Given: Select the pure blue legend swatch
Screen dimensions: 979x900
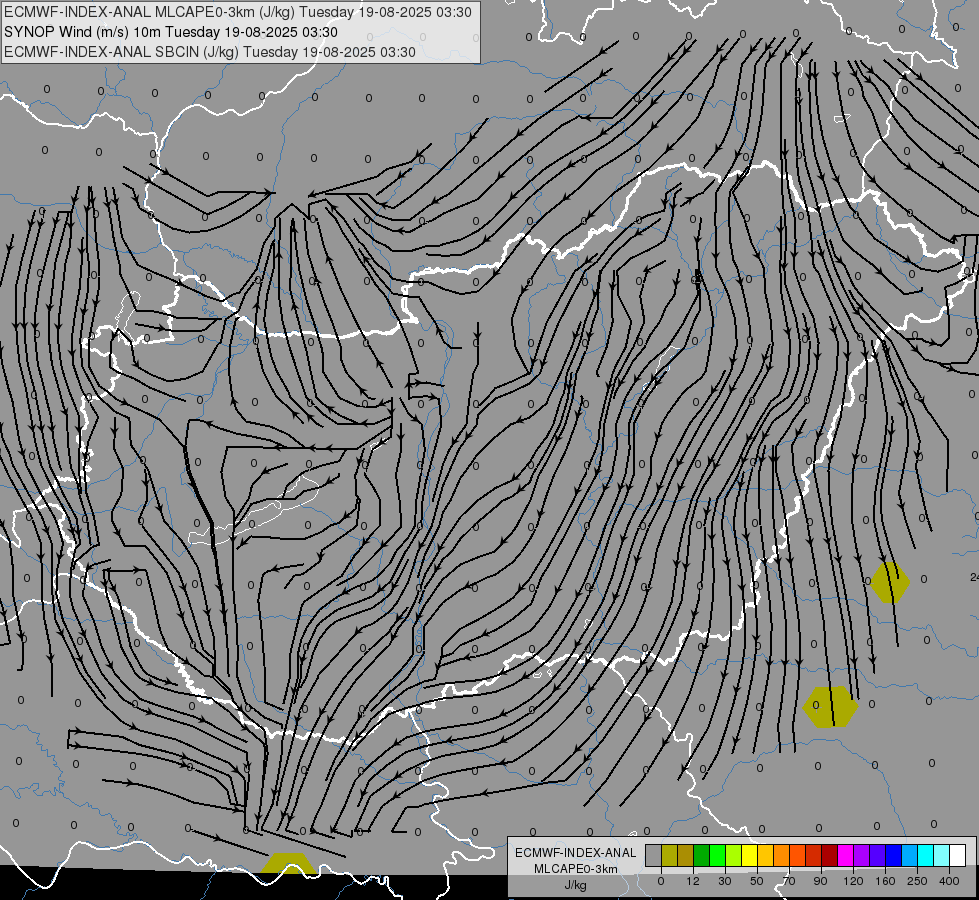Looking at the screenshot, I should (x=893, y=856).
